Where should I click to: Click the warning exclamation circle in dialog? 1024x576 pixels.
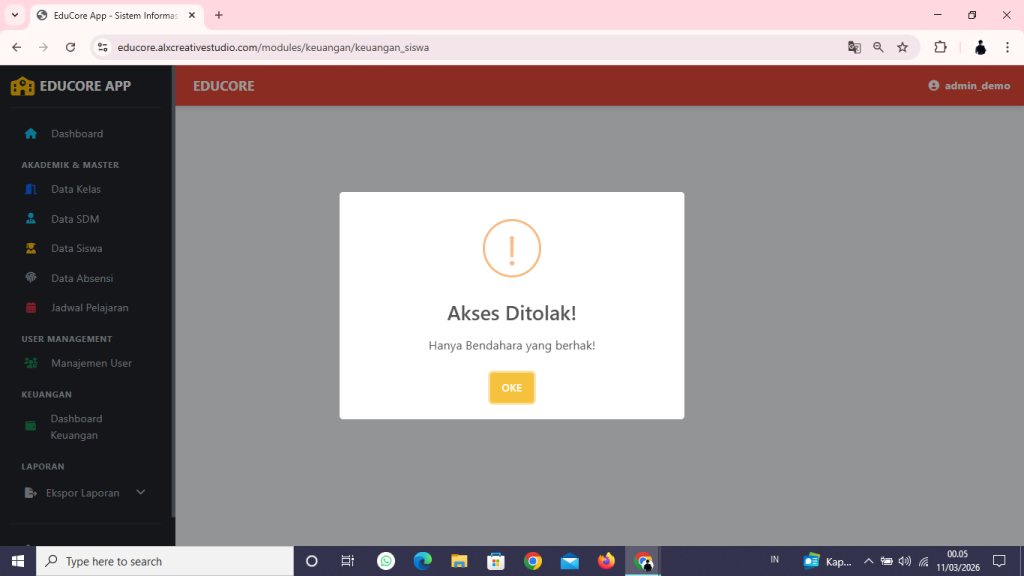[x=511, y=247]
